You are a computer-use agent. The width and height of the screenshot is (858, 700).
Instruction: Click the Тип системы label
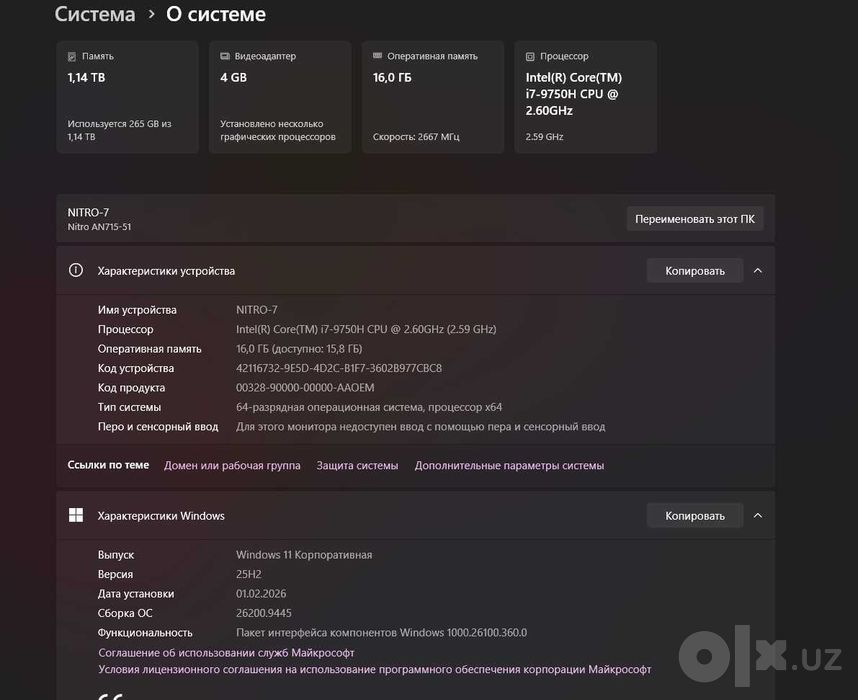[x=129, y=407]
